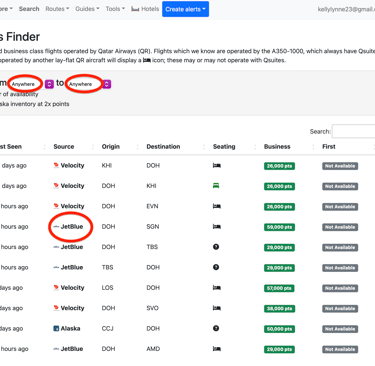Click the SVO destination cell
The width and height of the screenshot is (375, 366).
pos(152,308)
